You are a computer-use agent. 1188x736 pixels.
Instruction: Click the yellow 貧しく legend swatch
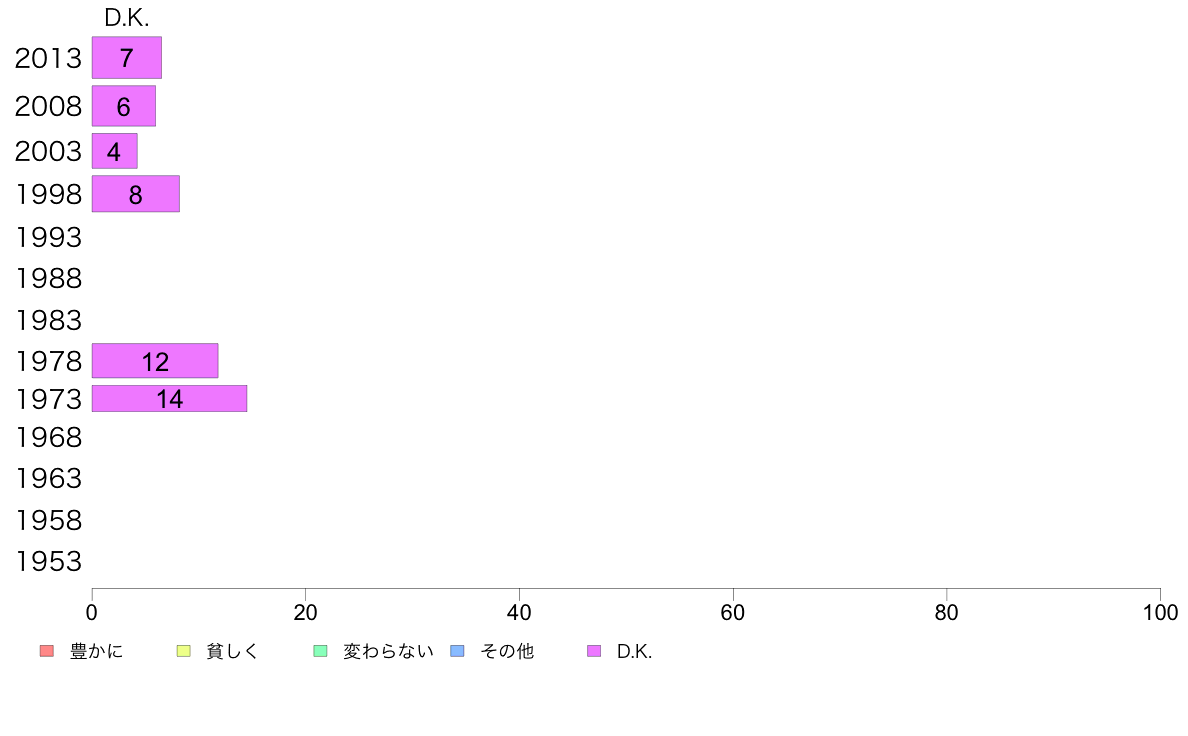pyautogui.click(x=183, y=651)
